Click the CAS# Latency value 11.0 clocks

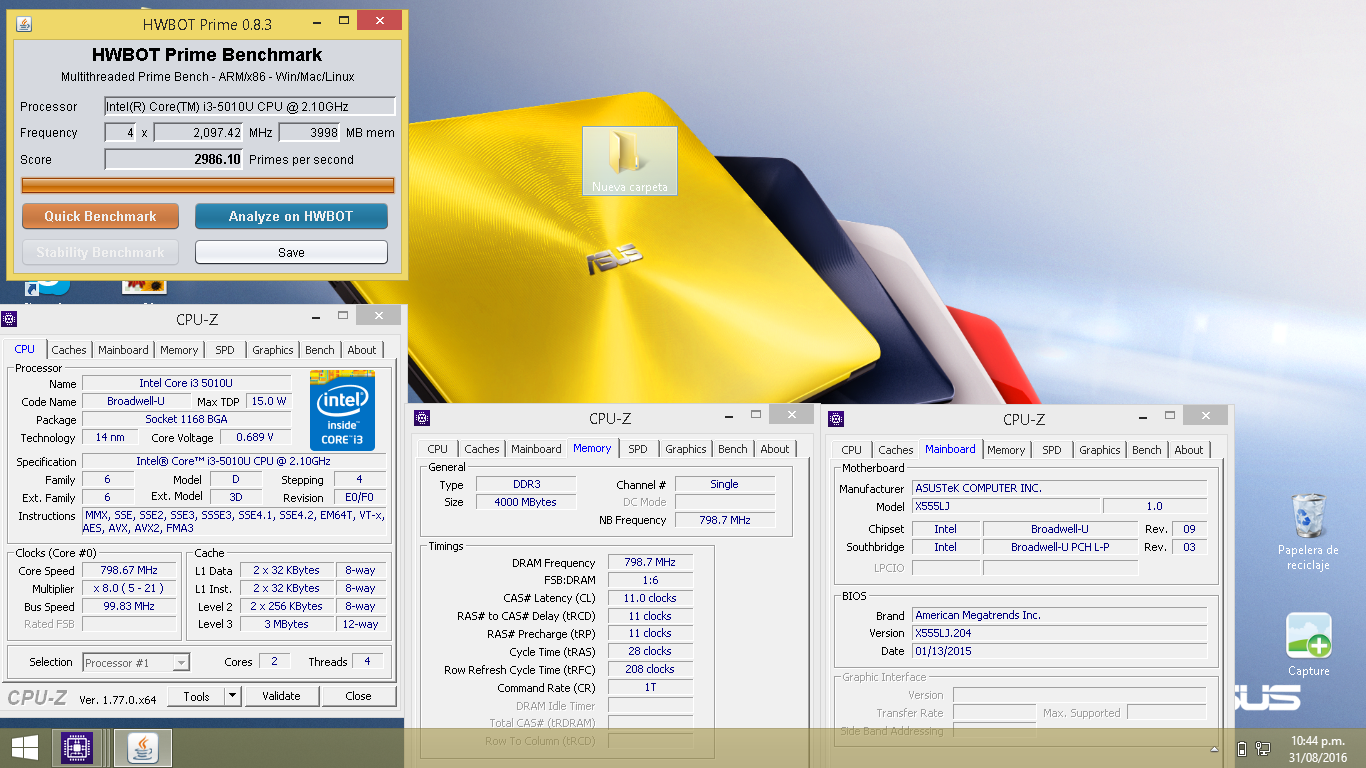650,598
